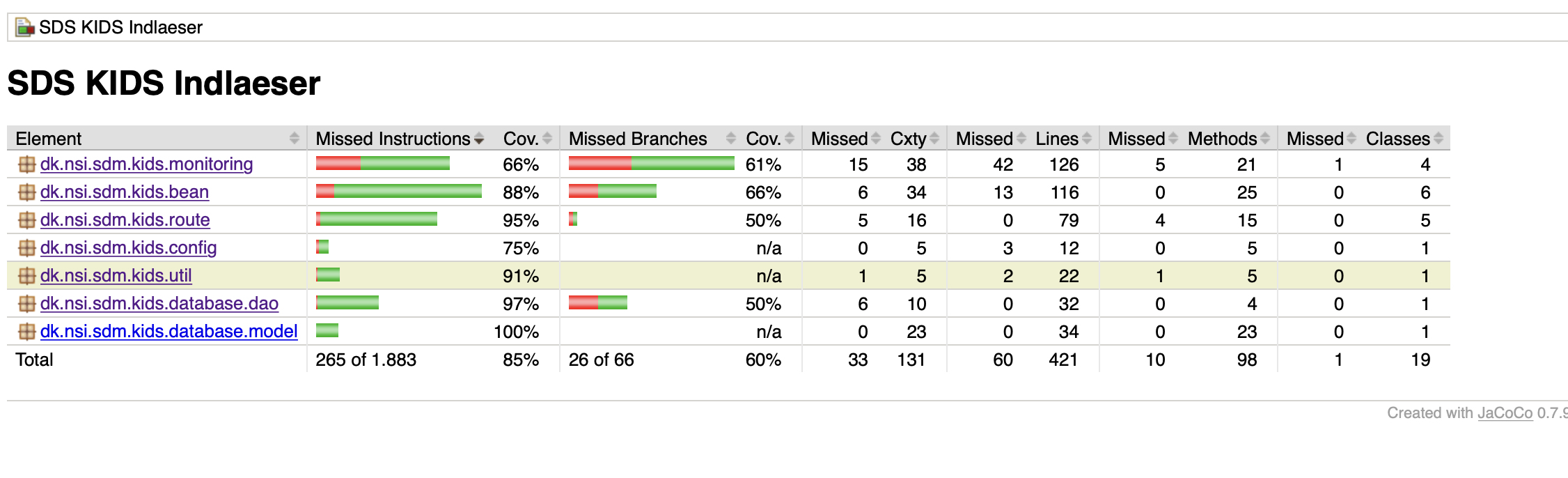This screenshot has width=1568, height=478.
Task: Click the package icon beside dk.nsi.sdm.kids.config
Action: pos(26,248)
